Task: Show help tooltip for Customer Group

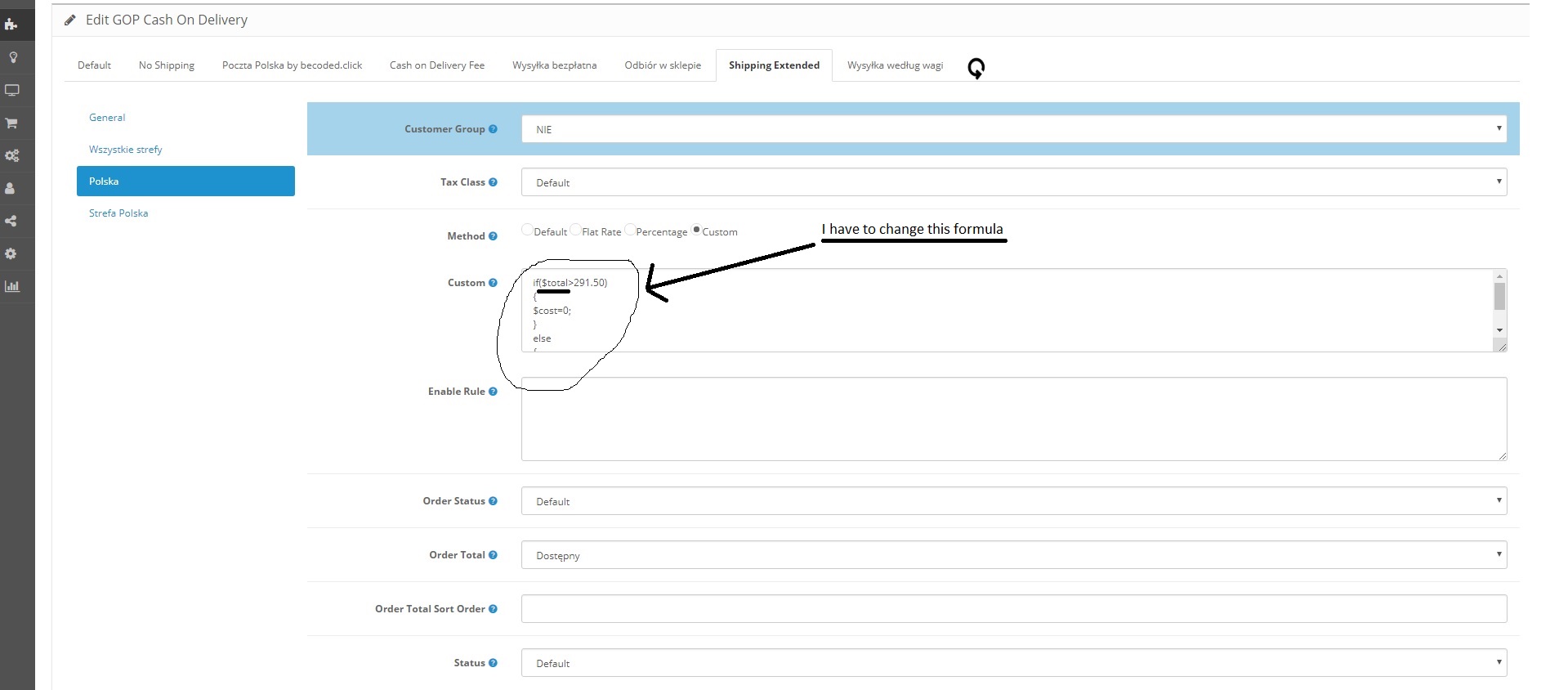Action: [x=493, y=129]
